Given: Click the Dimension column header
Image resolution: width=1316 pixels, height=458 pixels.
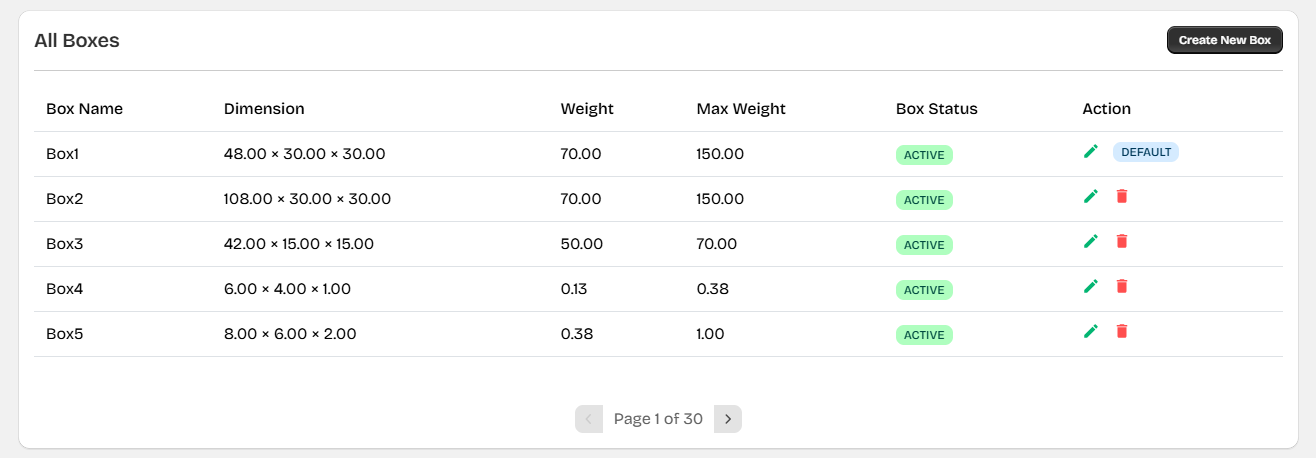Looking at the screenshot, I should click(x=264, y=108).
